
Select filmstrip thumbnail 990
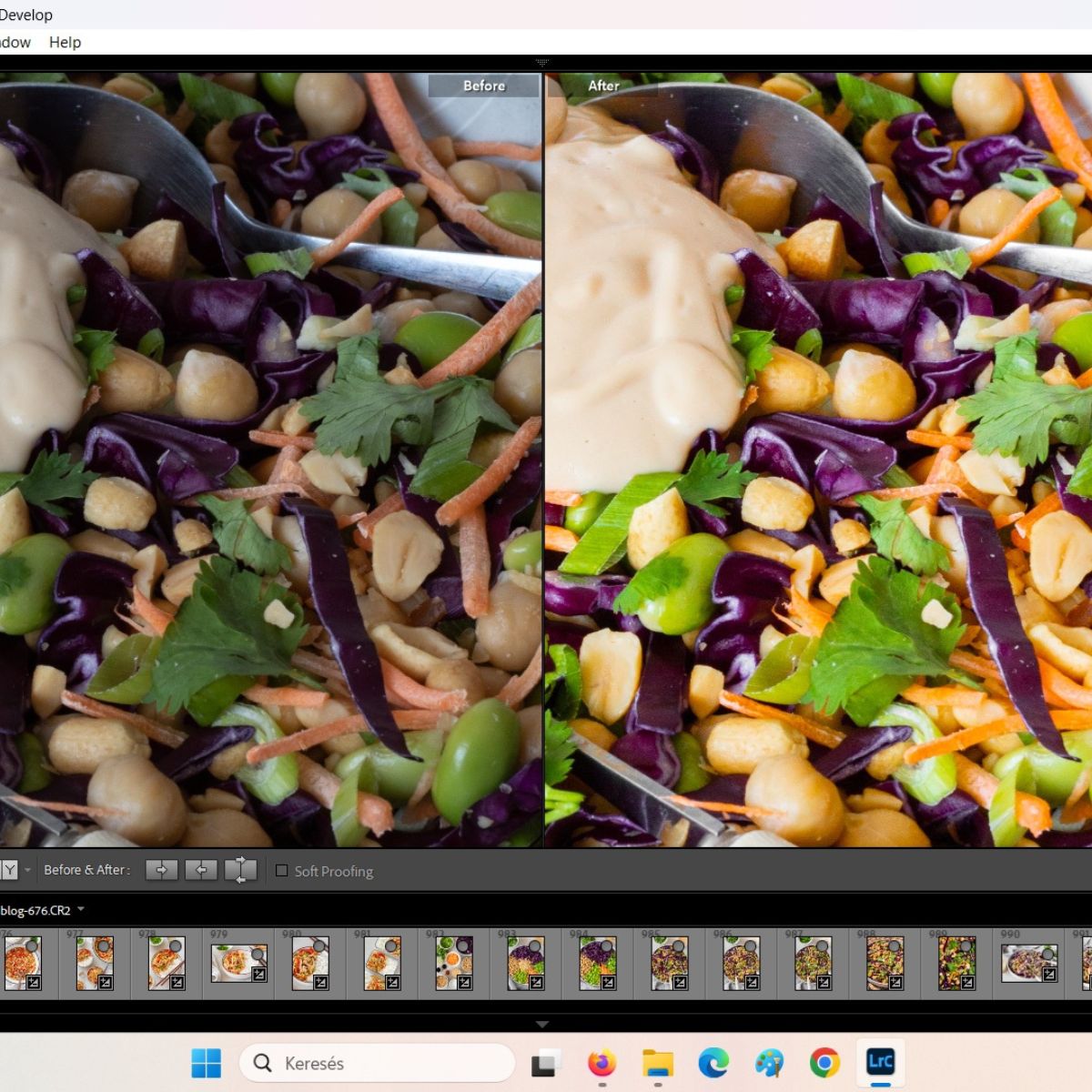pyautogui.click(x=1029, y=963)
